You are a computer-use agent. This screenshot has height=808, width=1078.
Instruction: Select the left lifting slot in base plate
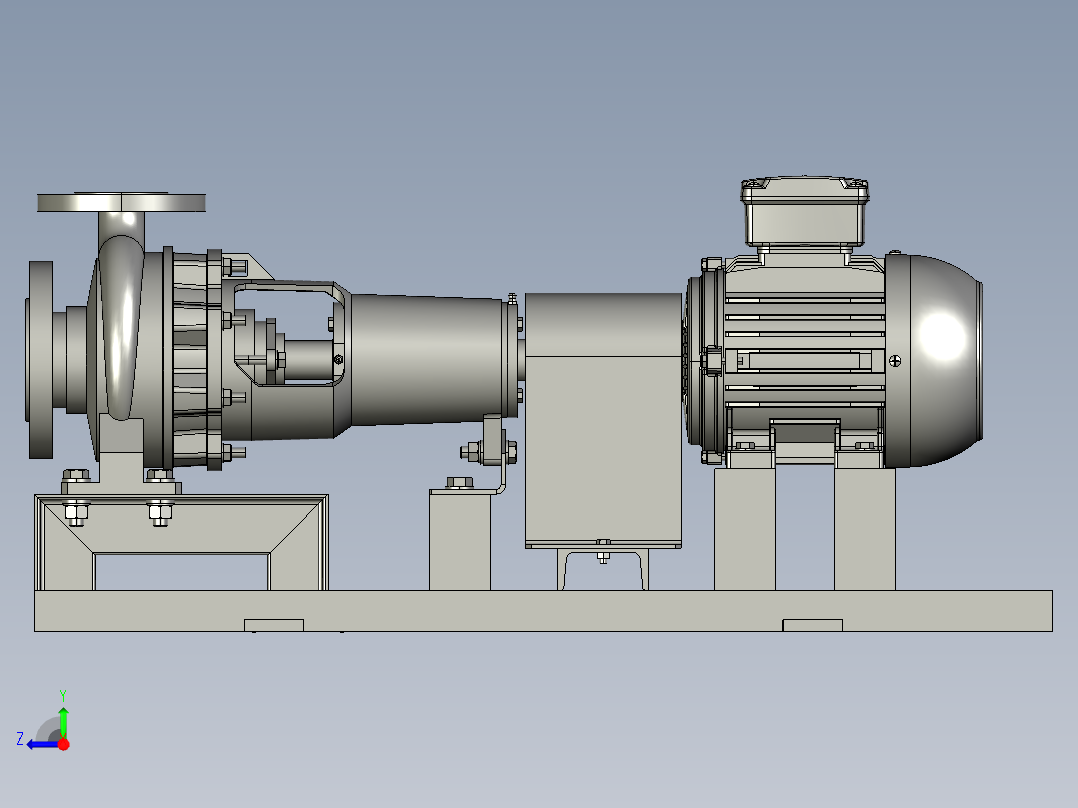[274, 625]
